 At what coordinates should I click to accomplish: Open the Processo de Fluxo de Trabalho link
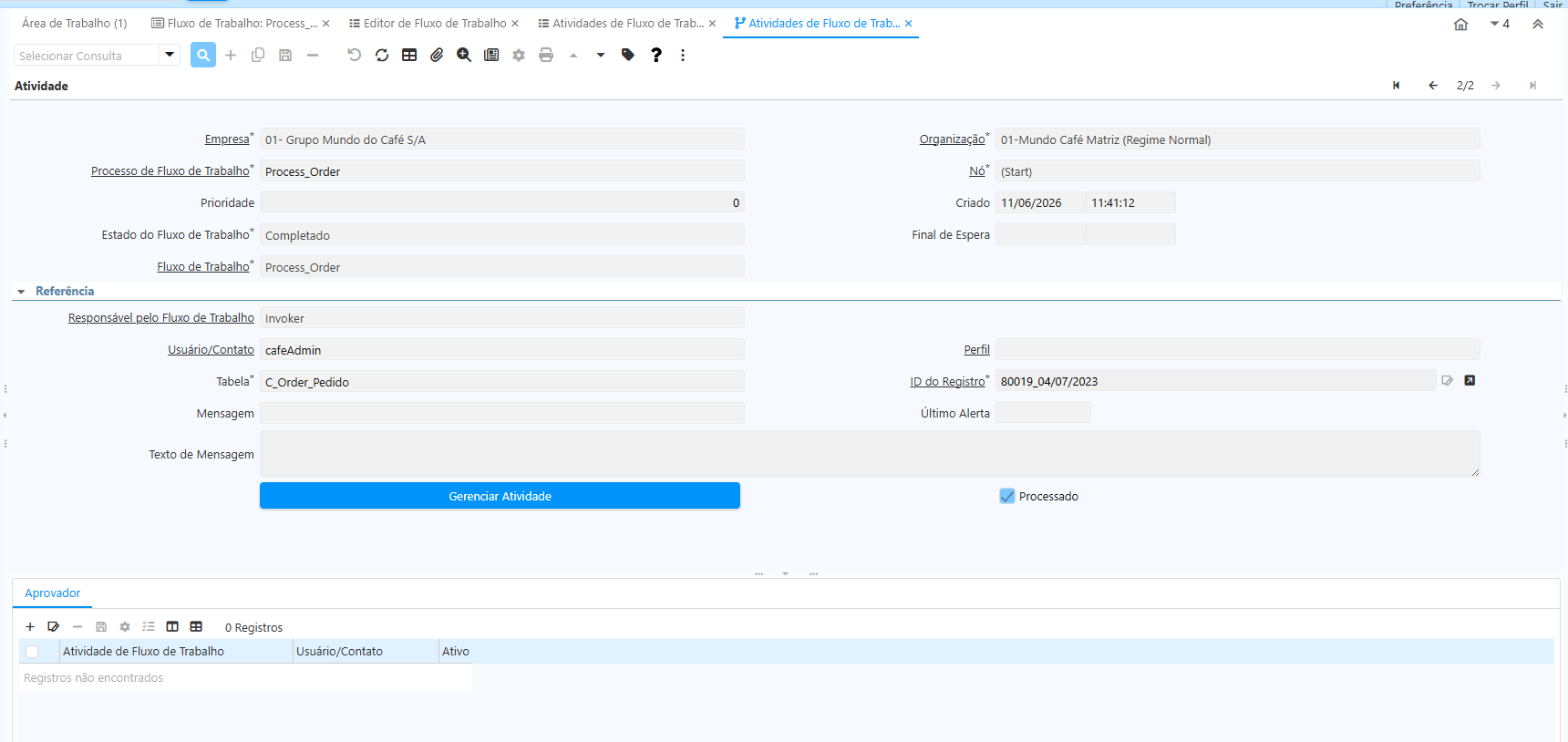170,171
